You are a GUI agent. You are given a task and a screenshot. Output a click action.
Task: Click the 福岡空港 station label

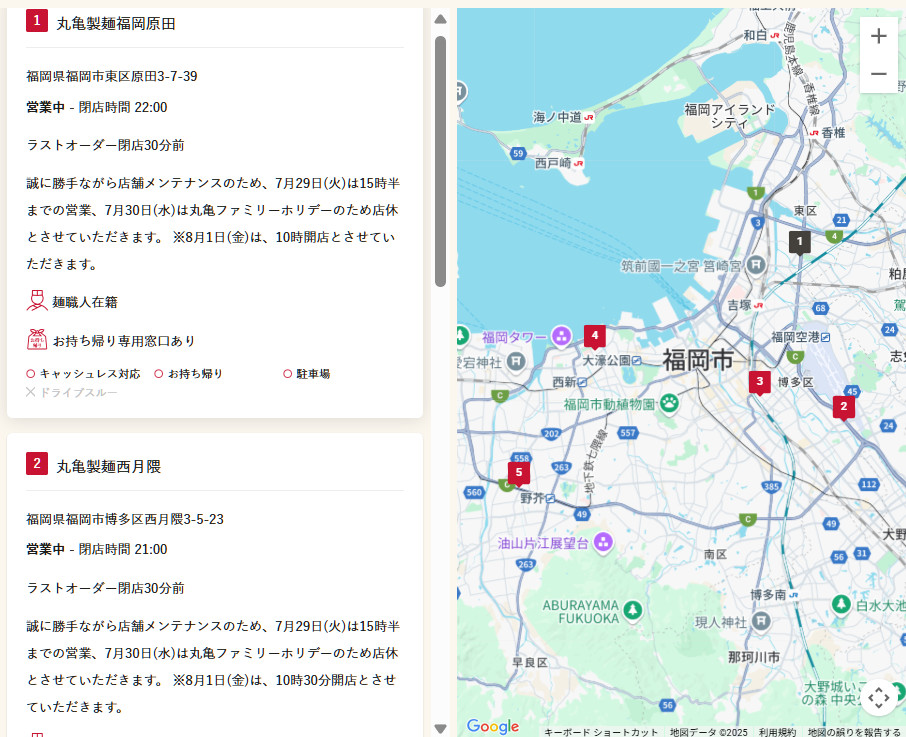pyautogui.click(x=796, y=337)
